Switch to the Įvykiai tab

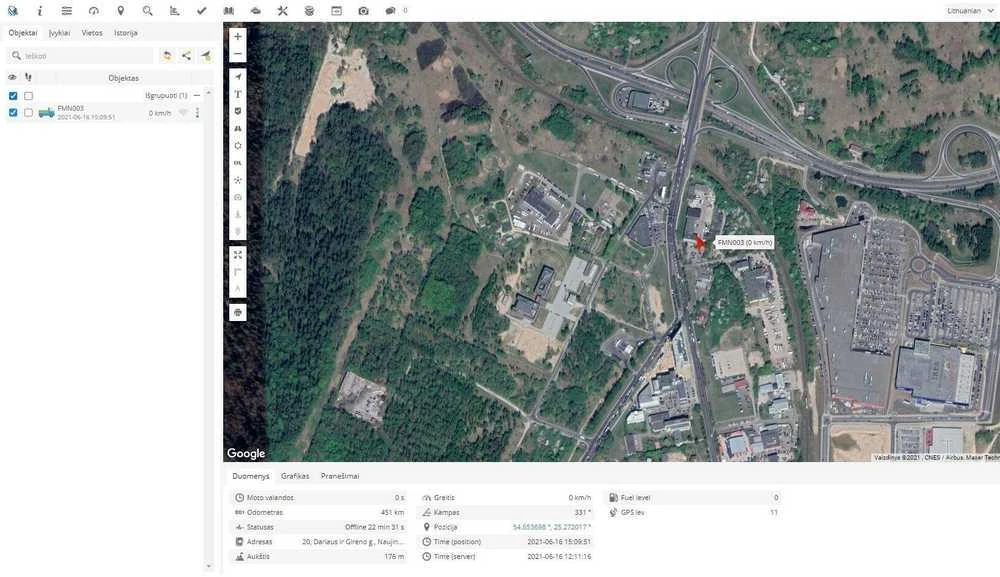coord(59,33)
